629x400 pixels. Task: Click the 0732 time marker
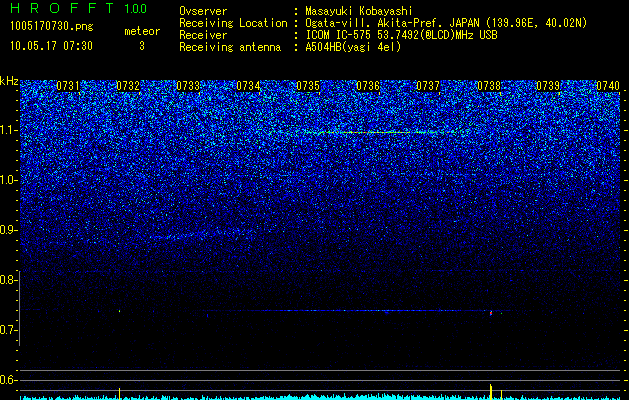point(128,86)
